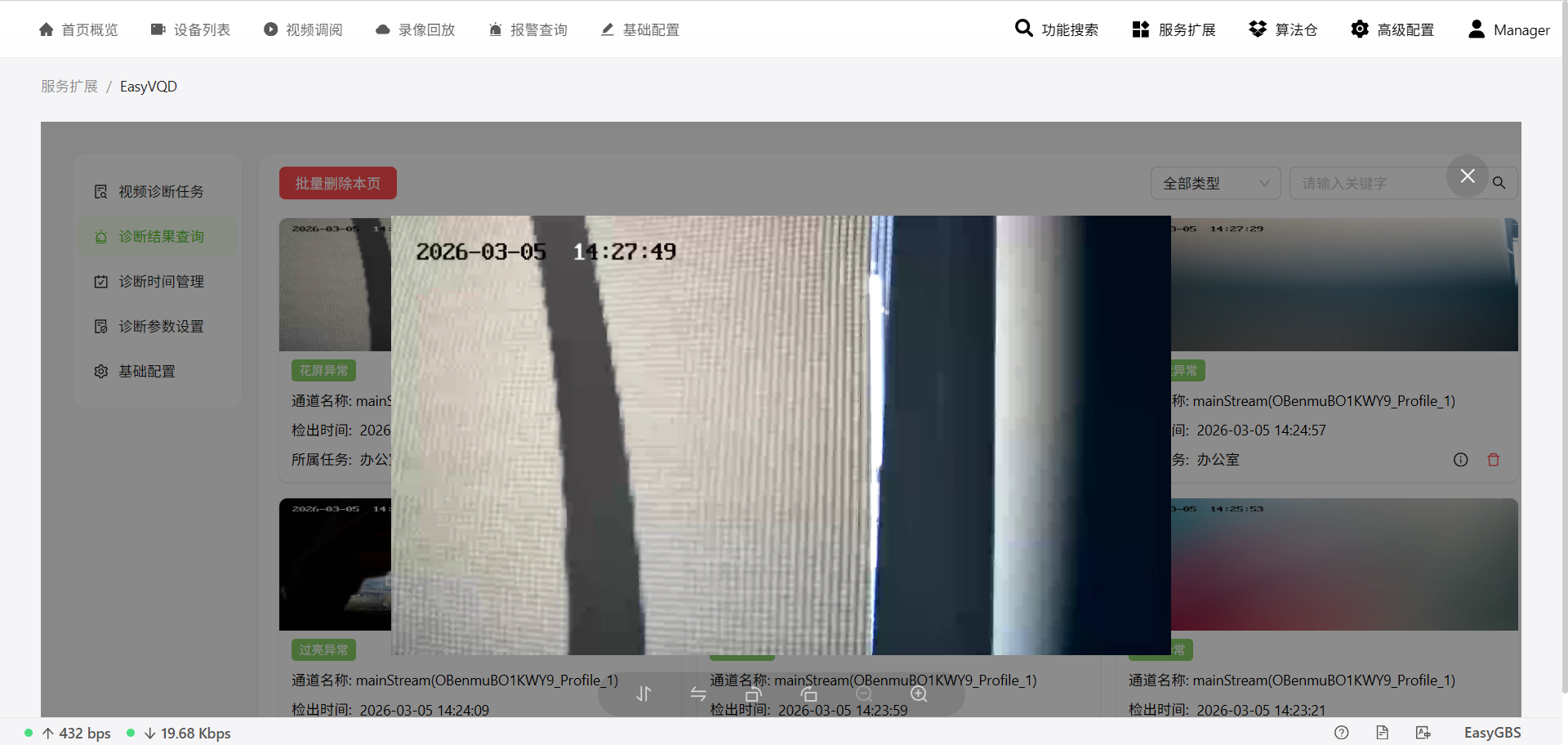
Task: Open the Manager user menu
Action: tap(1508, 29)
